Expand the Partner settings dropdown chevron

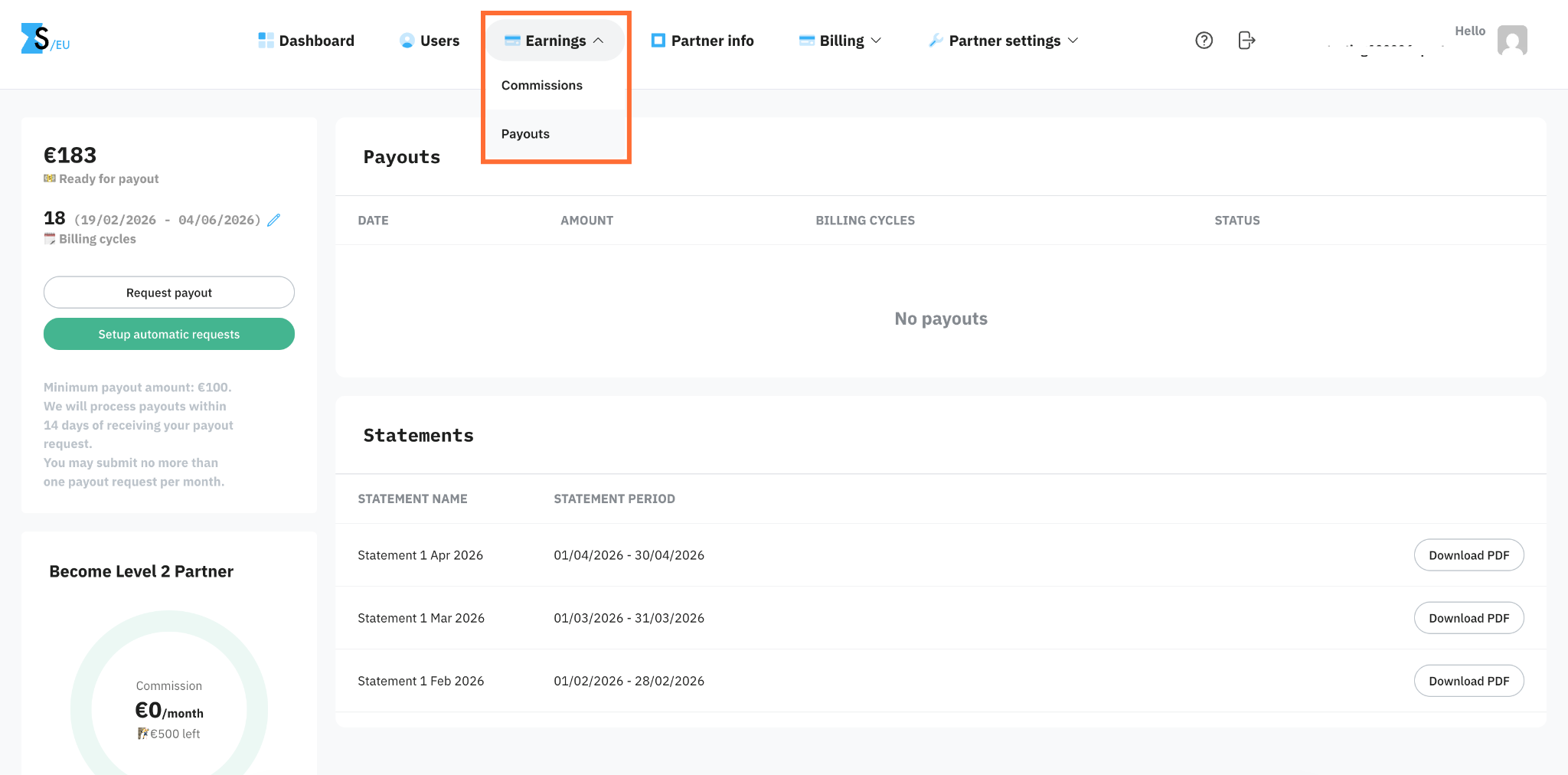(x=1073, y=41)
